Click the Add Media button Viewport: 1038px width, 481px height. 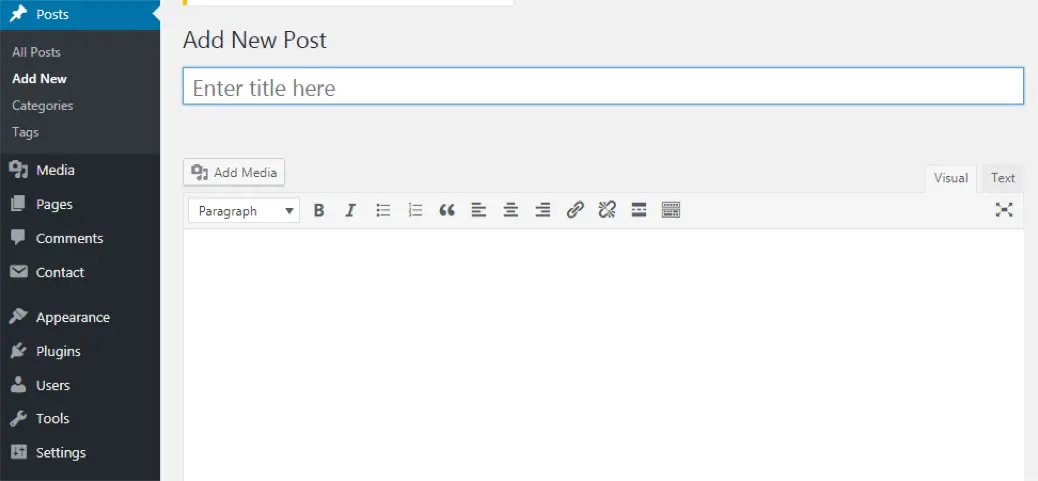click(234, 173)
